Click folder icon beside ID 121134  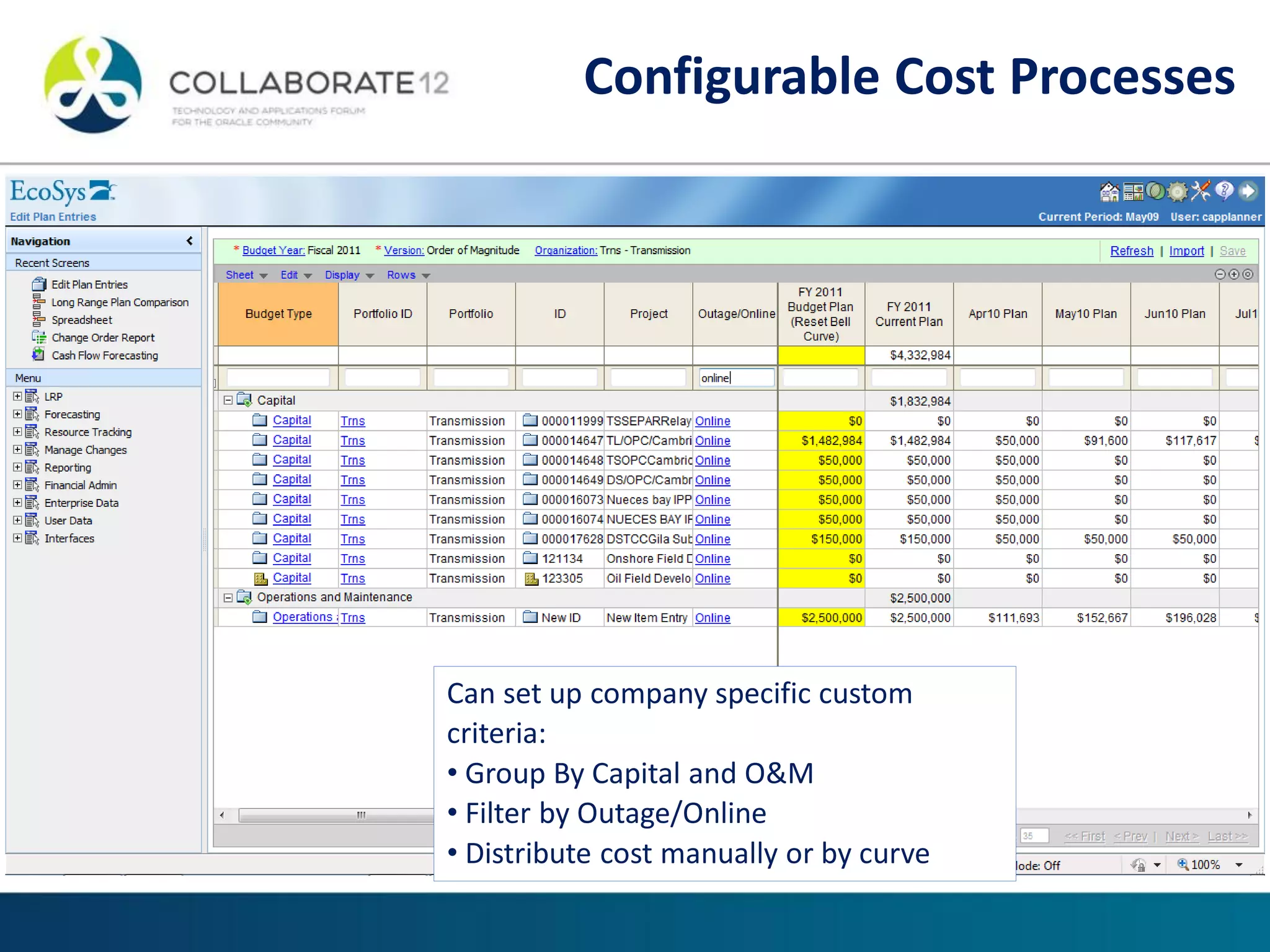[x=530, y=558]
